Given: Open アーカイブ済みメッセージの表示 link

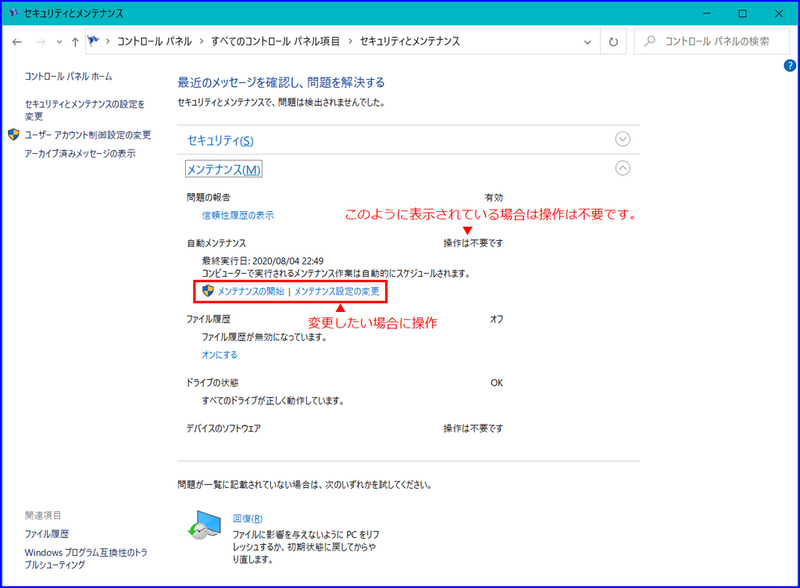Looking at the screenshot, I should point(80,153).
